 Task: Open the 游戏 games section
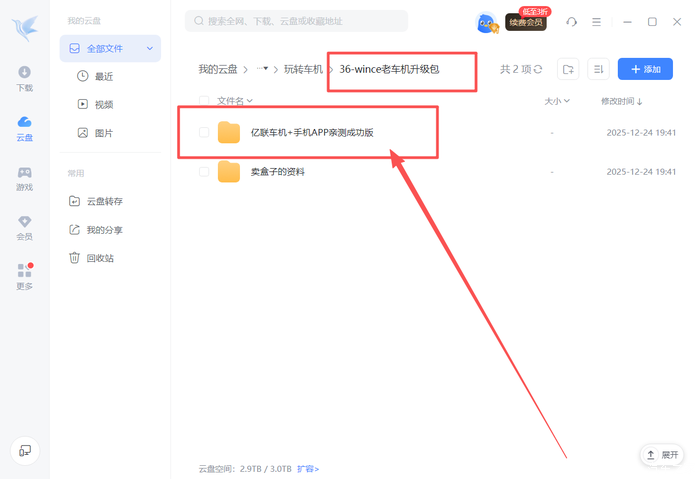click(25, 179)
